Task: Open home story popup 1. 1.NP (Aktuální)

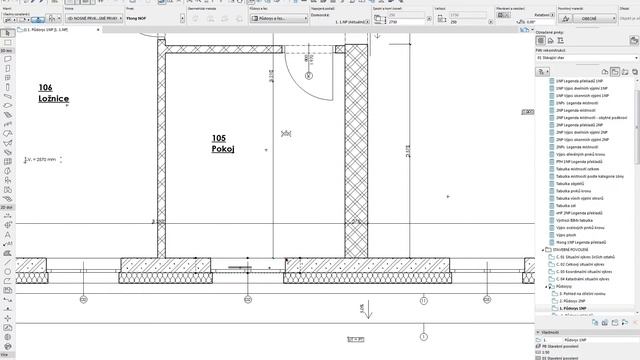Action: [x=367, y=22]
